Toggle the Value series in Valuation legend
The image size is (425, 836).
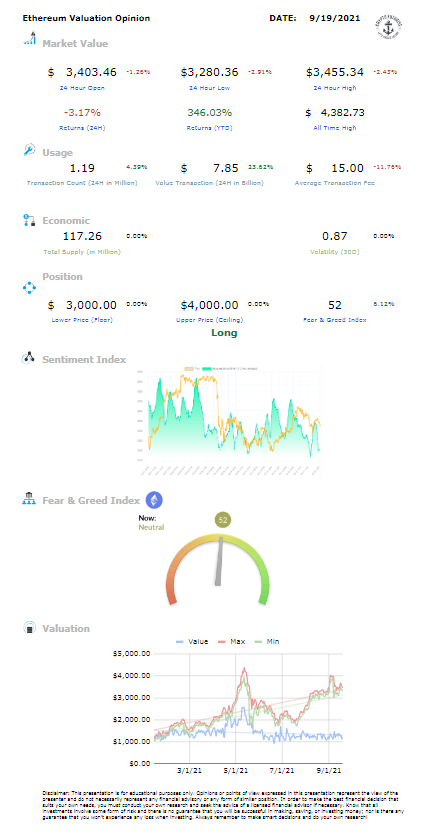tap(192, 641)
